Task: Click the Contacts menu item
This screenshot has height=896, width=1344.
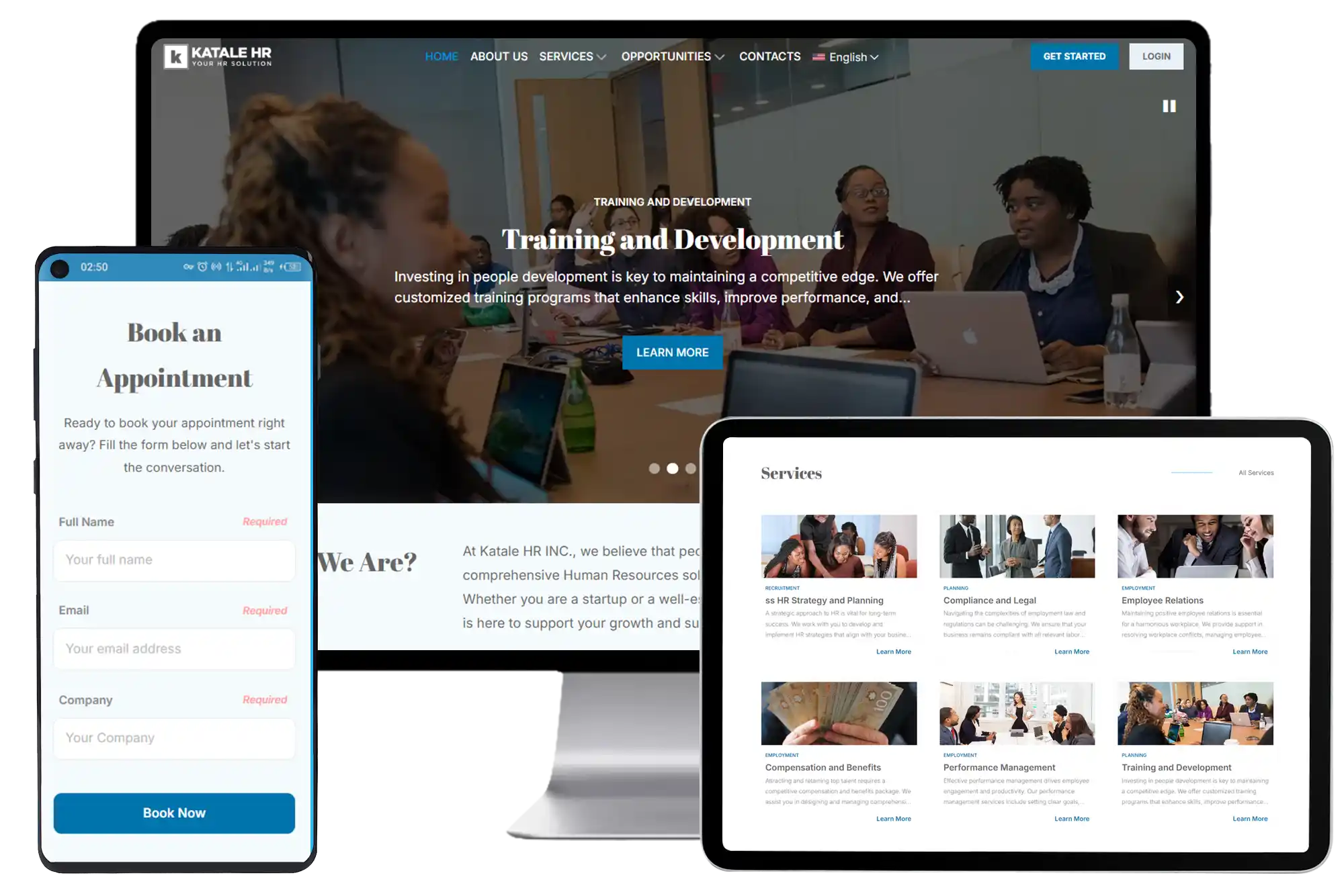Action: tap(768, 56)
